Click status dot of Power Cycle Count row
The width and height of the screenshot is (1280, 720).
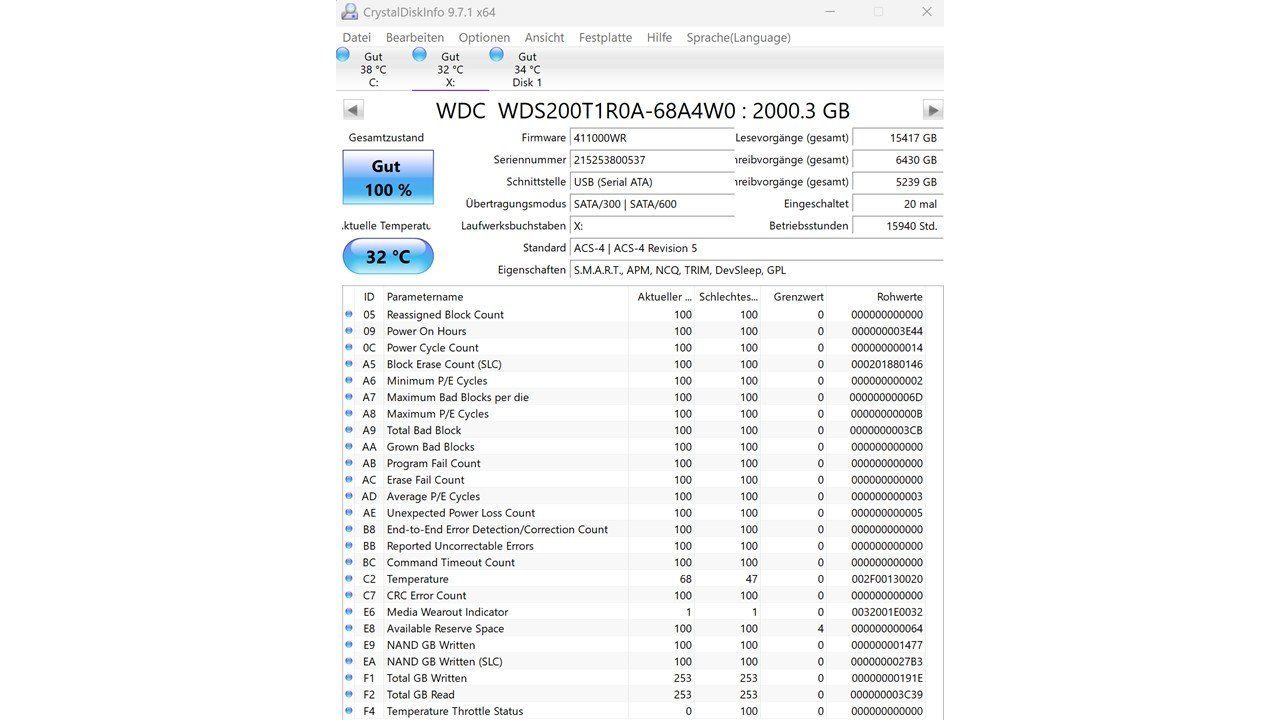click(x=349, y=348)
